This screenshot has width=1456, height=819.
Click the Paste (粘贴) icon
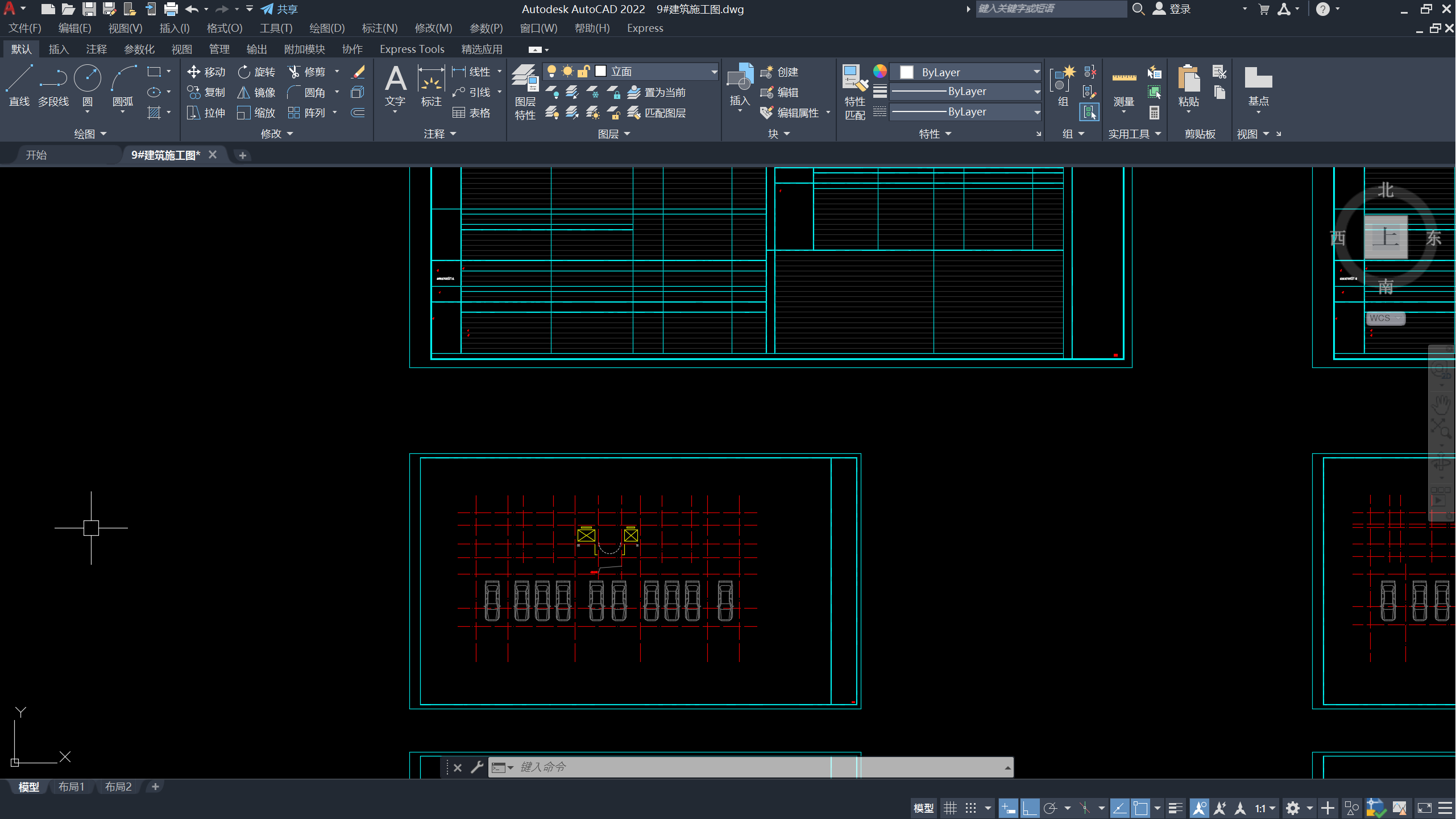point(1189,85)
